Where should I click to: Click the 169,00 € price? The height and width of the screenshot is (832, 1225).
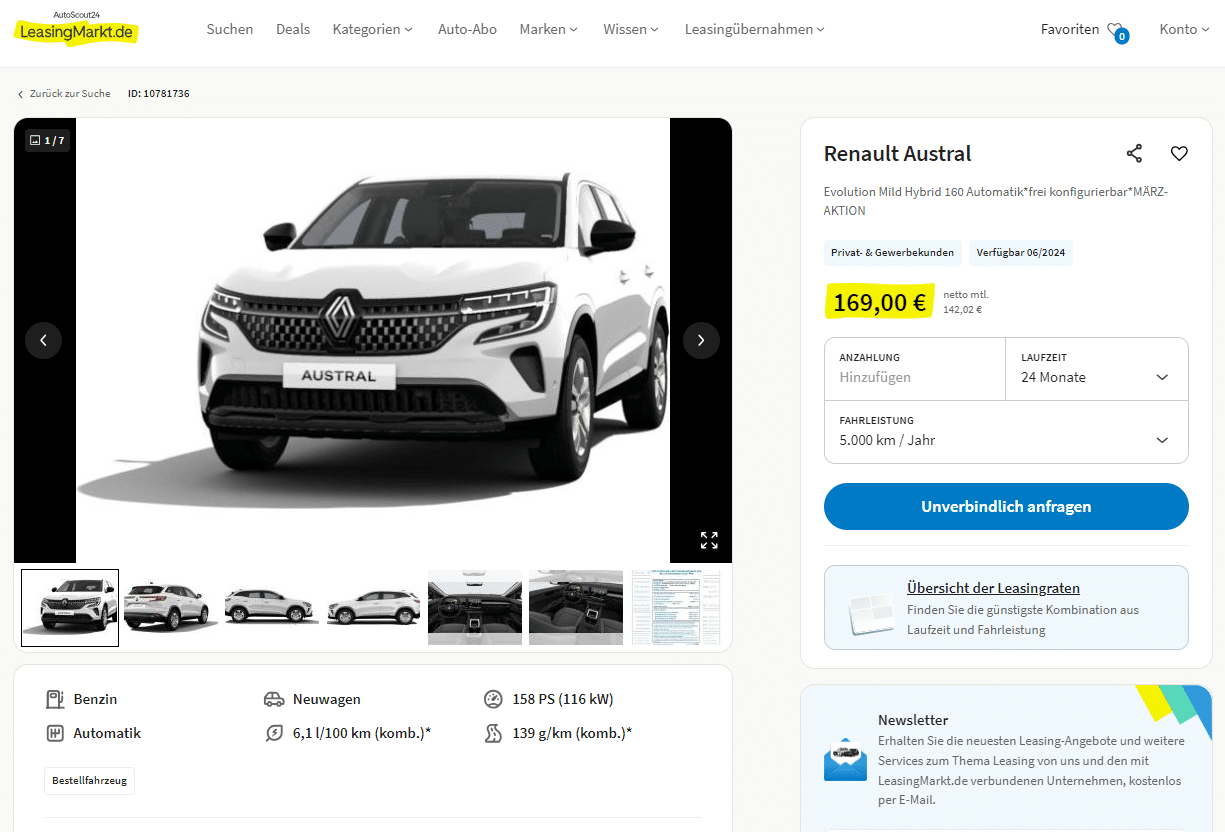click(880, 302)
